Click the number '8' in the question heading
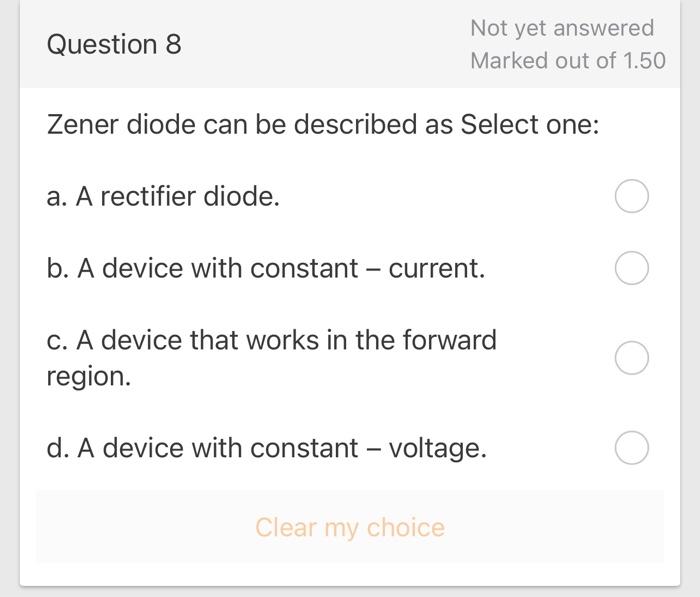700x597 pixels. (x=173, y=45)
